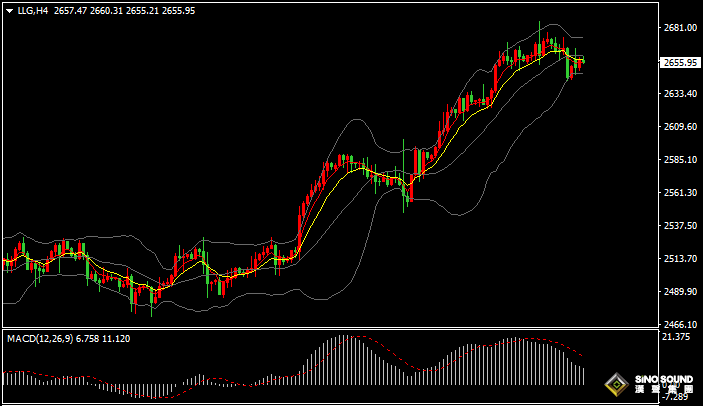703x406 pixels.
Task: Select the current price label 2655.95
Action: click(680, 63)
